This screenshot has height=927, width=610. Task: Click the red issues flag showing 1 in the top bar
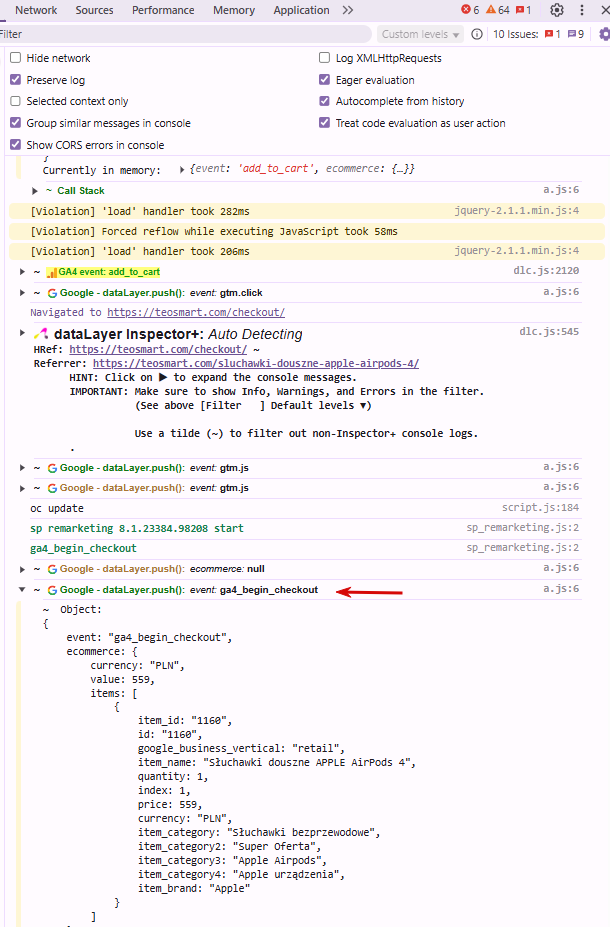(524, 10)
